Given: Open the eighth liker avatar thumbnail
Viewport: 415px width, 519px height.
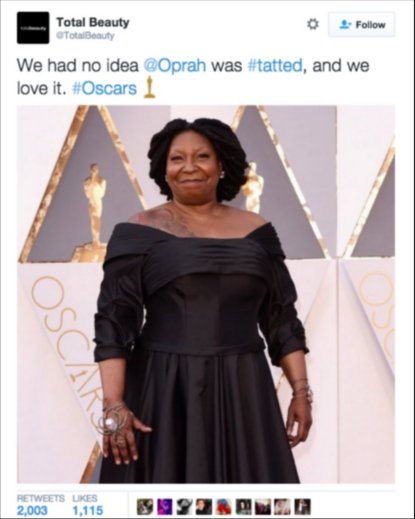Looking at the screenshot, I should click(282, 507).
